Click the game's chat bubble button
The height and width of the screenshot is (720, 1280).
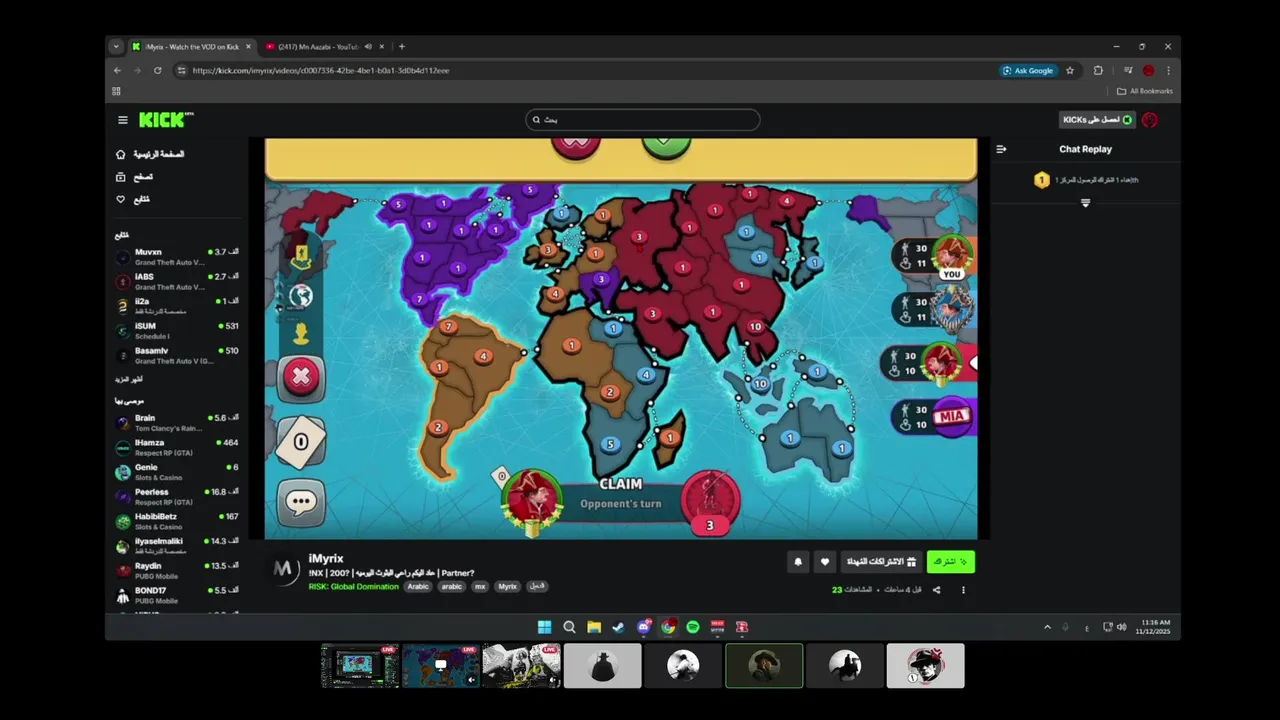click(x=301, y=501)
